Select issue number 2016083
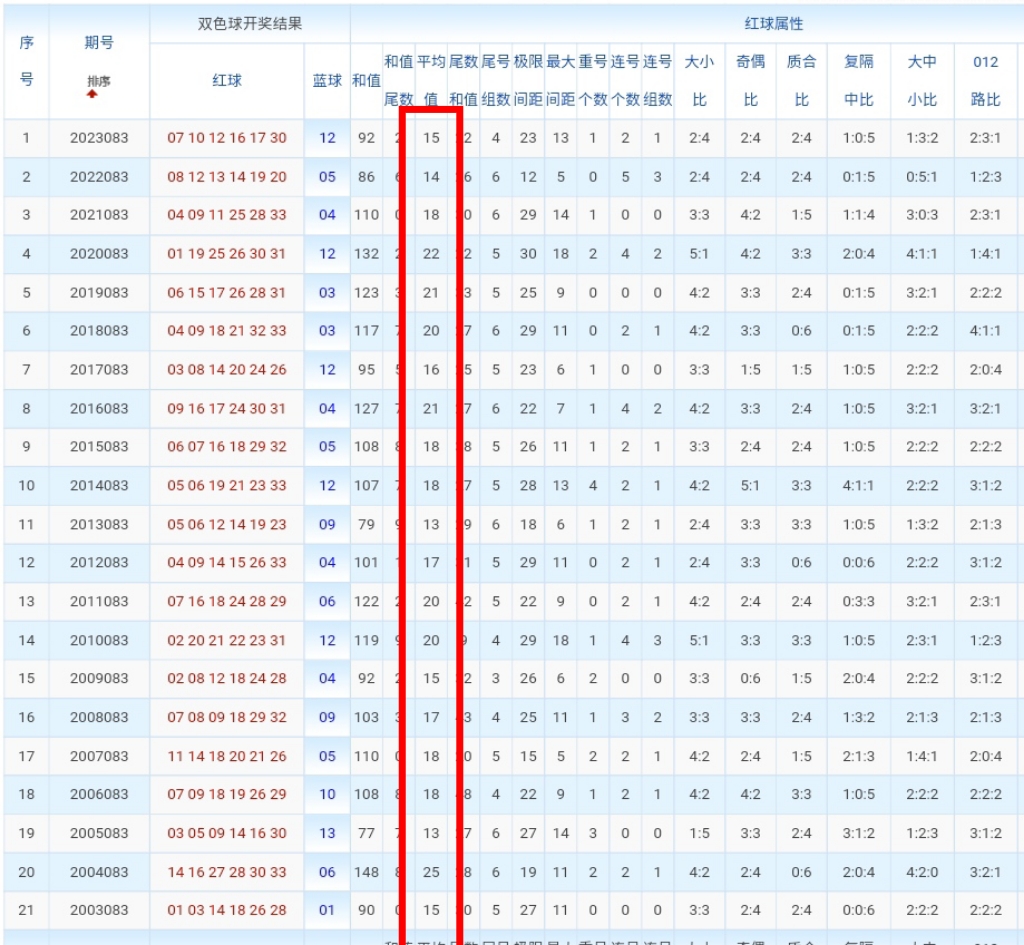 [99, 408]
